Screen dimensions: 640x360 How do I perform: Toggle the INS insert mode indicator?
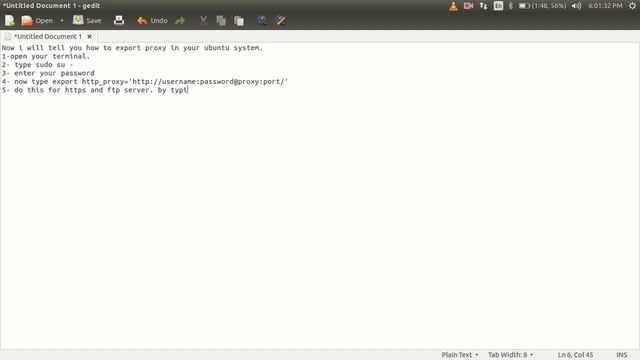pos(622,355)
